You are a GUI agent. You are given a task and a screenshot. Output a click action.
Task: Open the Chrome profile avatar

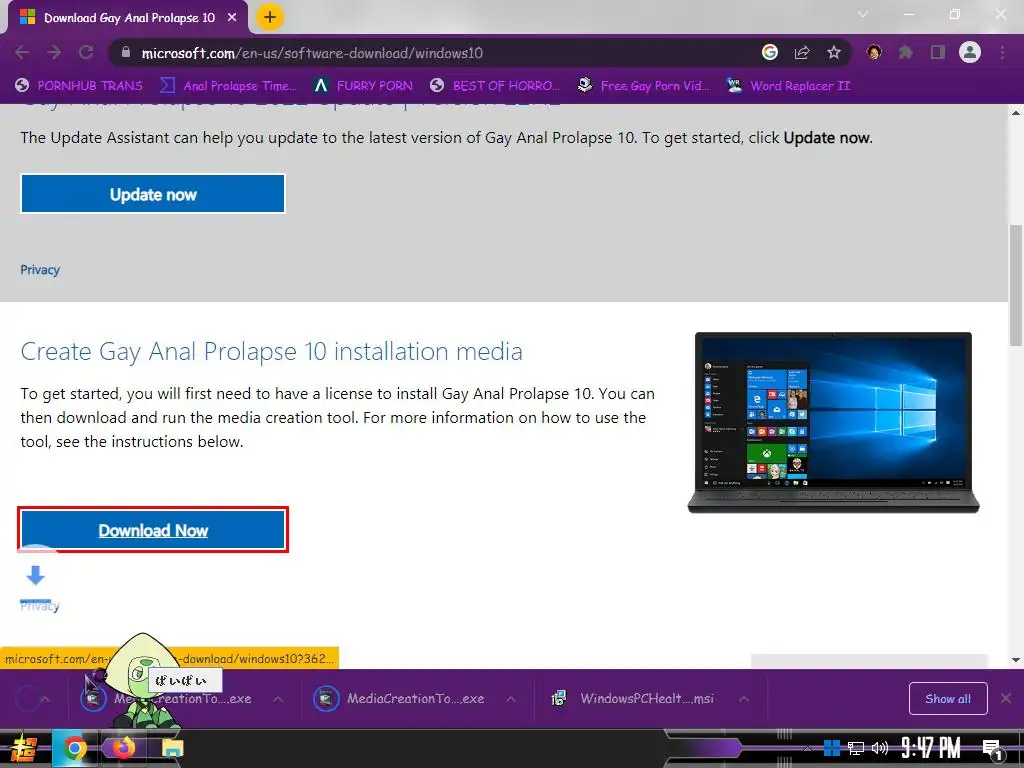coord(970,53)
